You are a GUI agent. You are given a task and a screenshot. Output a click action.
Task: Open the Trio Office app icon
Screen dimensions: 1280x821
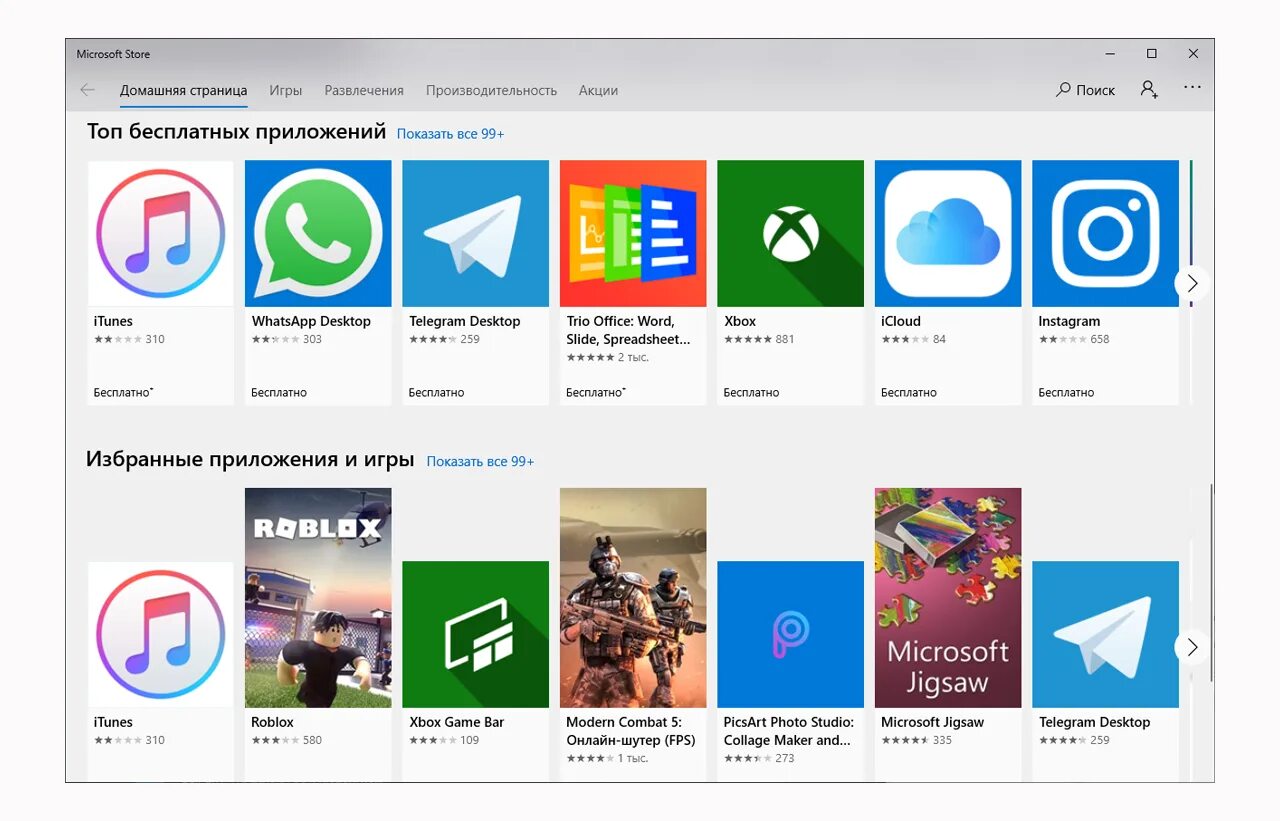[633, 233]
